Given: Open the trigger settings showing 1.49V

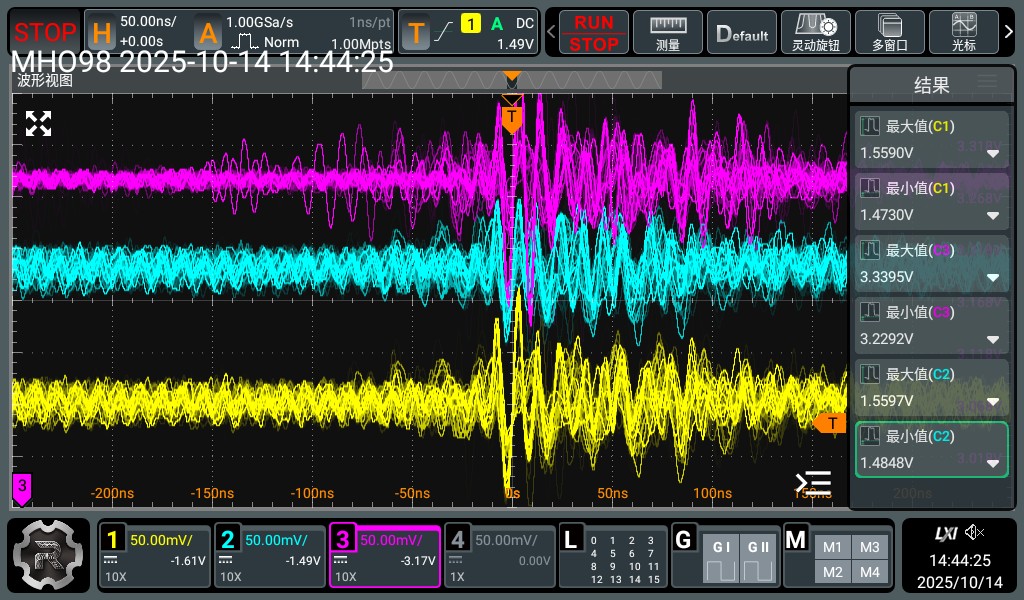Looking at the screenshot, I should coord(470,32).
